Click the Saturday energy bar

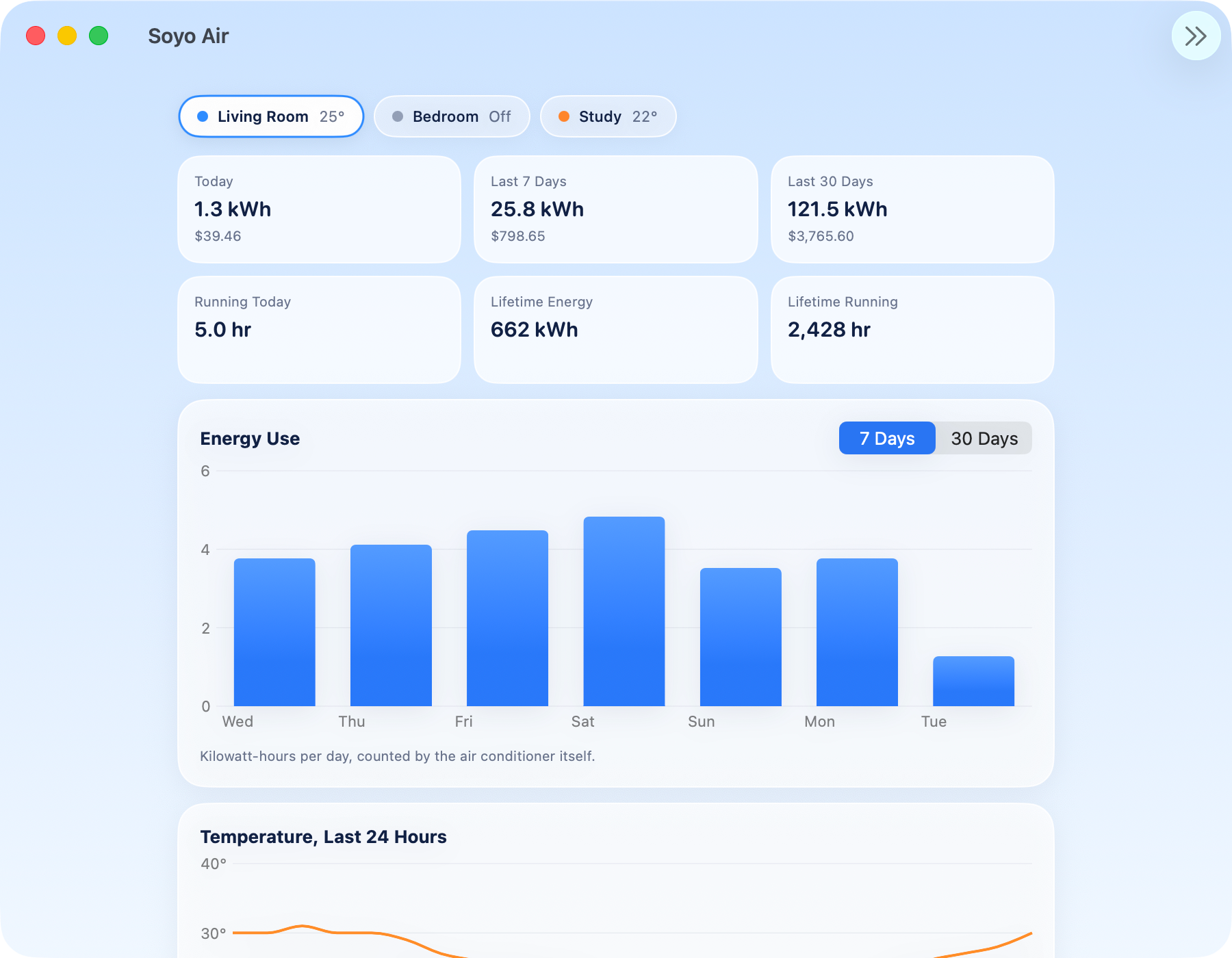pyautogui.click(x=624, y=611)
